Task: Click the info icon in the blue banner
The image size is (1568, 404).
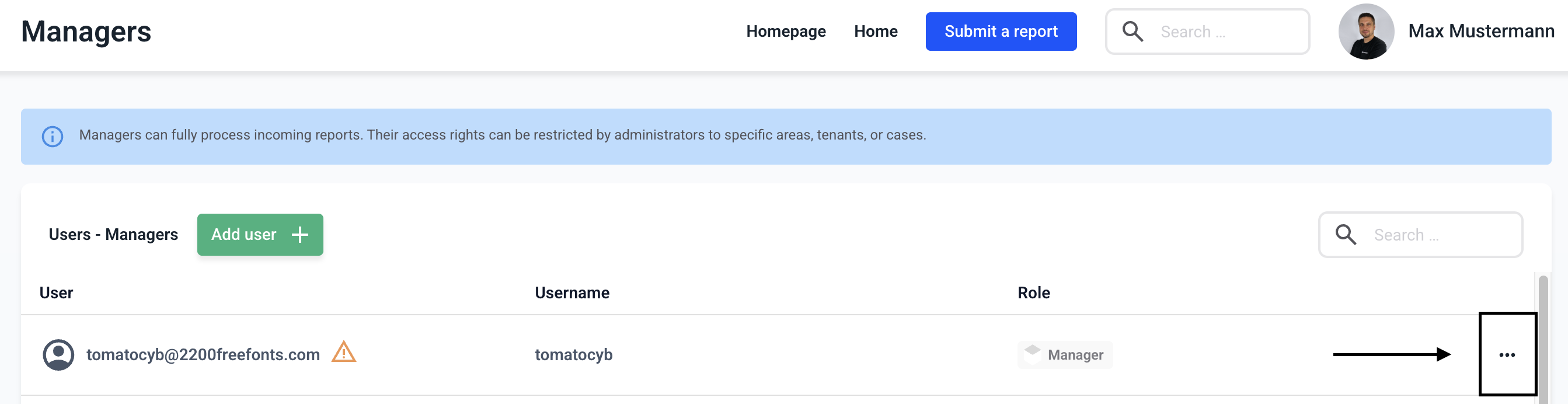Action: pyautogui.click(x=53, y=136)
